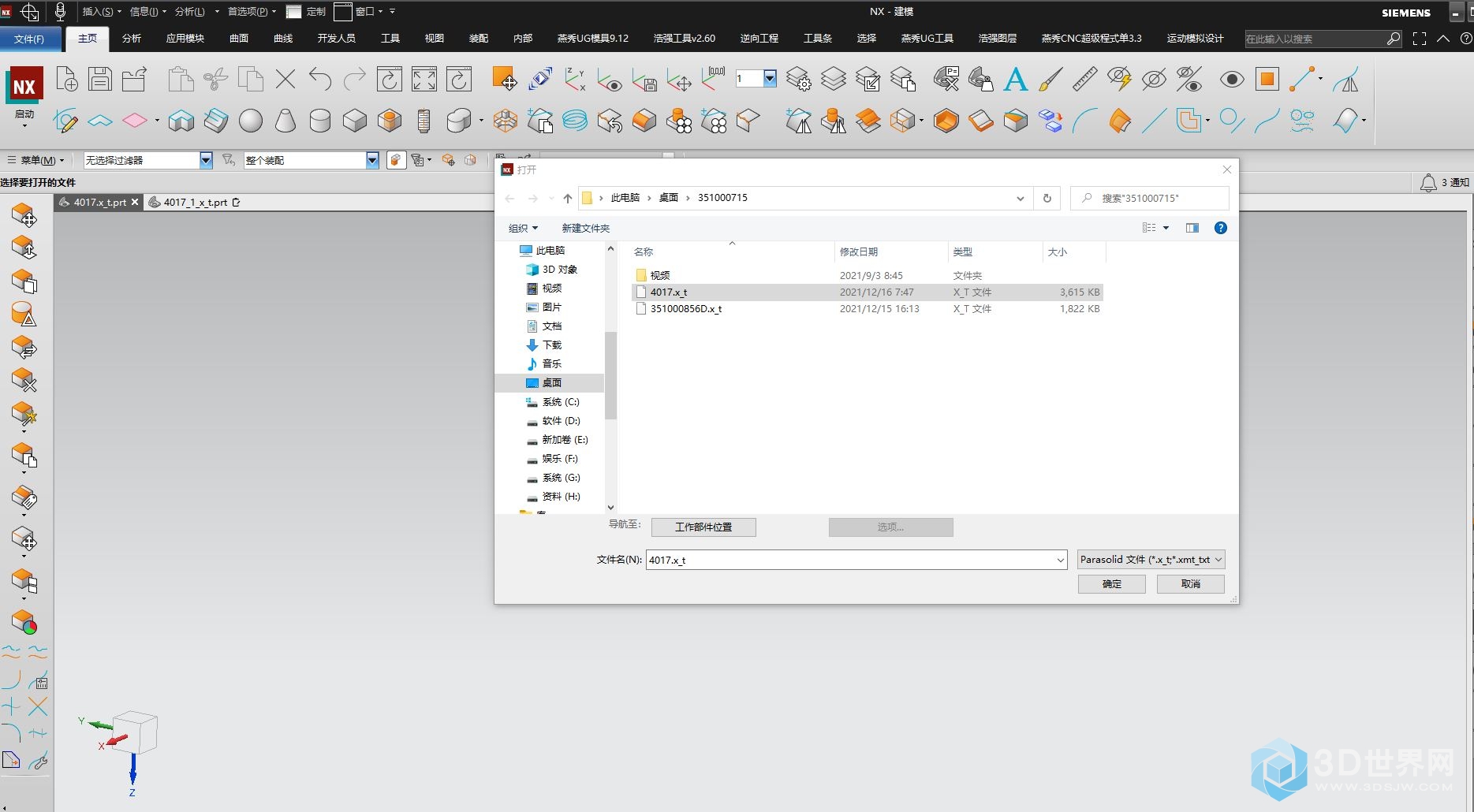Open the layer number dropdown showing 1
Screen dimensions: 1474x812
(770, 78)
